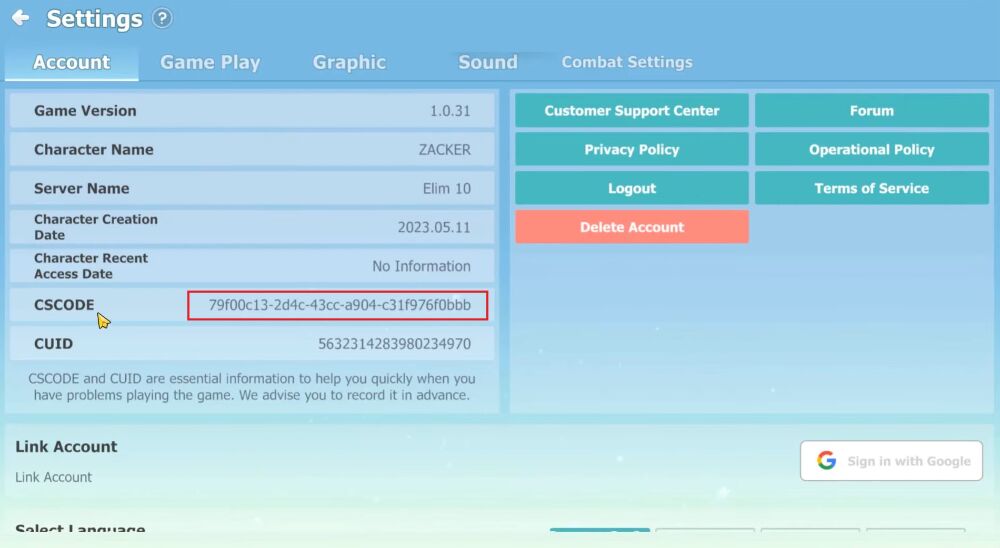1000x548 pixels.
Task: Select the Graphic tab
Action: coord(349,62)
